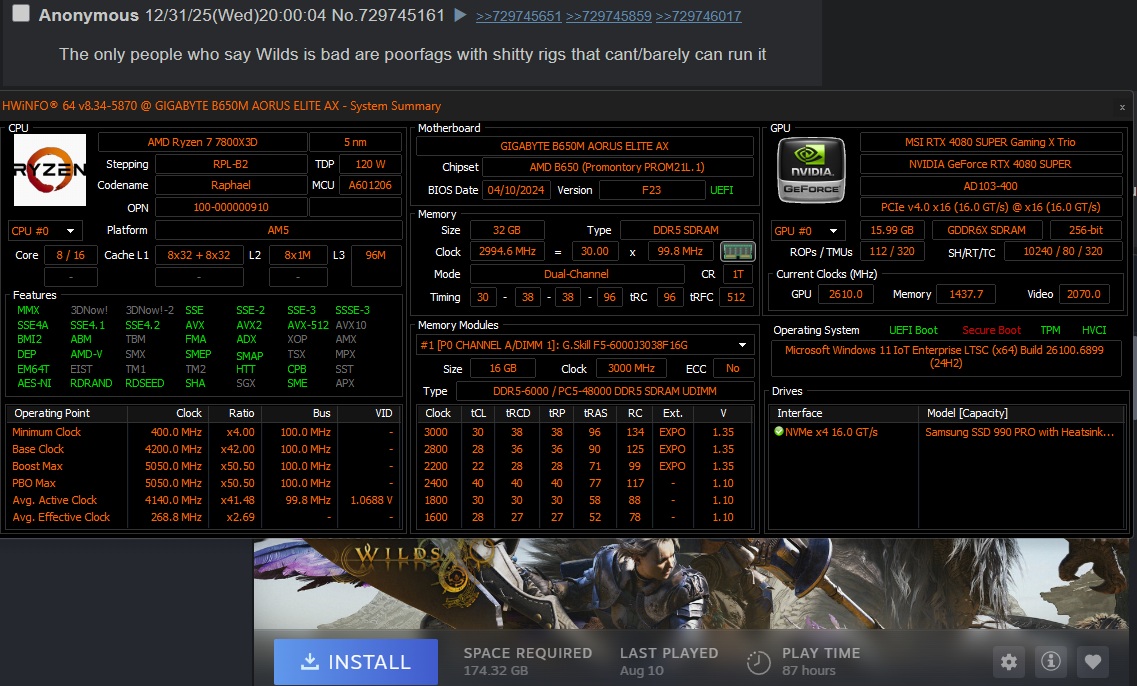Click the 120 W TDP value
1137x686 pixels.
[x=370, y=164]
